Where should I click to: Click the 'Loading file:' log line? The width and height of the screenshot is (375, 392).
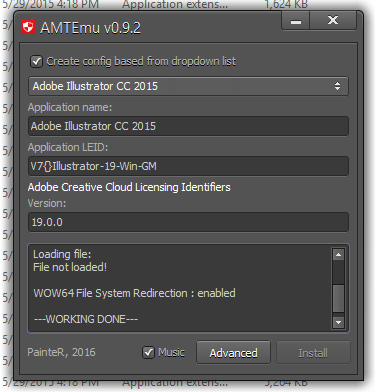coord(62,254)
